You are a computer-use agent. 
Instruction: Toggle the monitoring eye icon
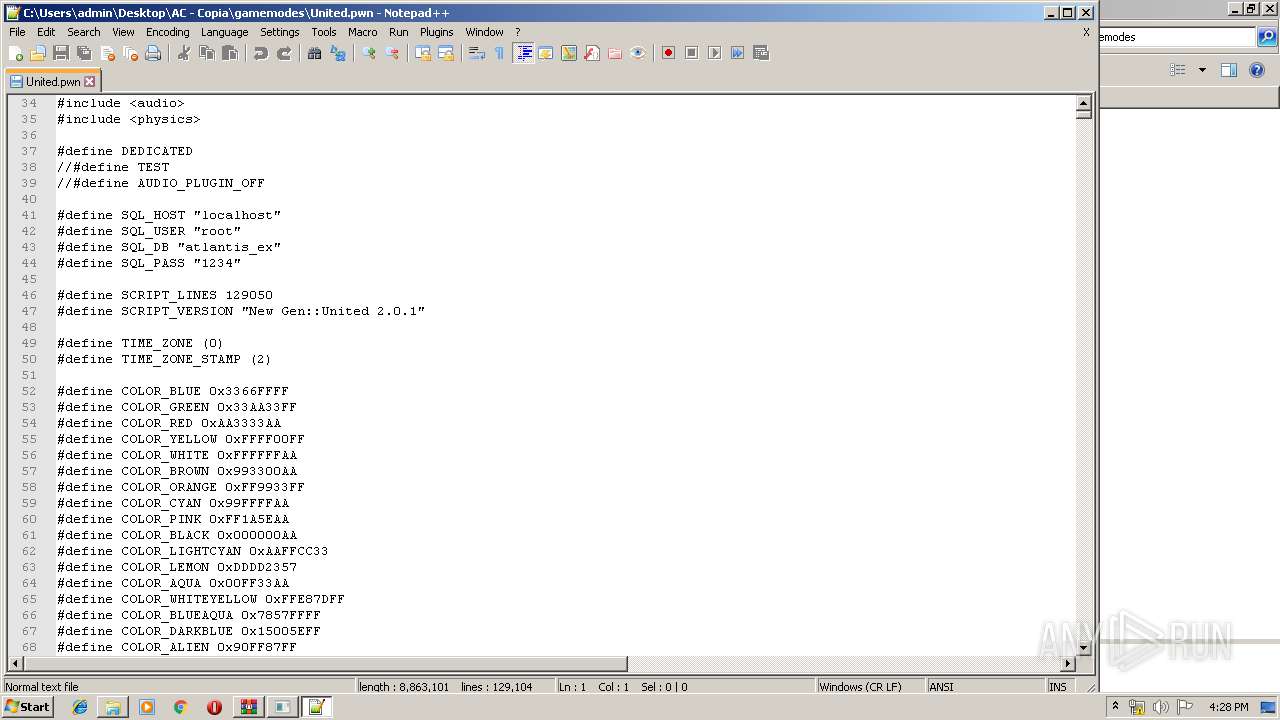point(638,53)
